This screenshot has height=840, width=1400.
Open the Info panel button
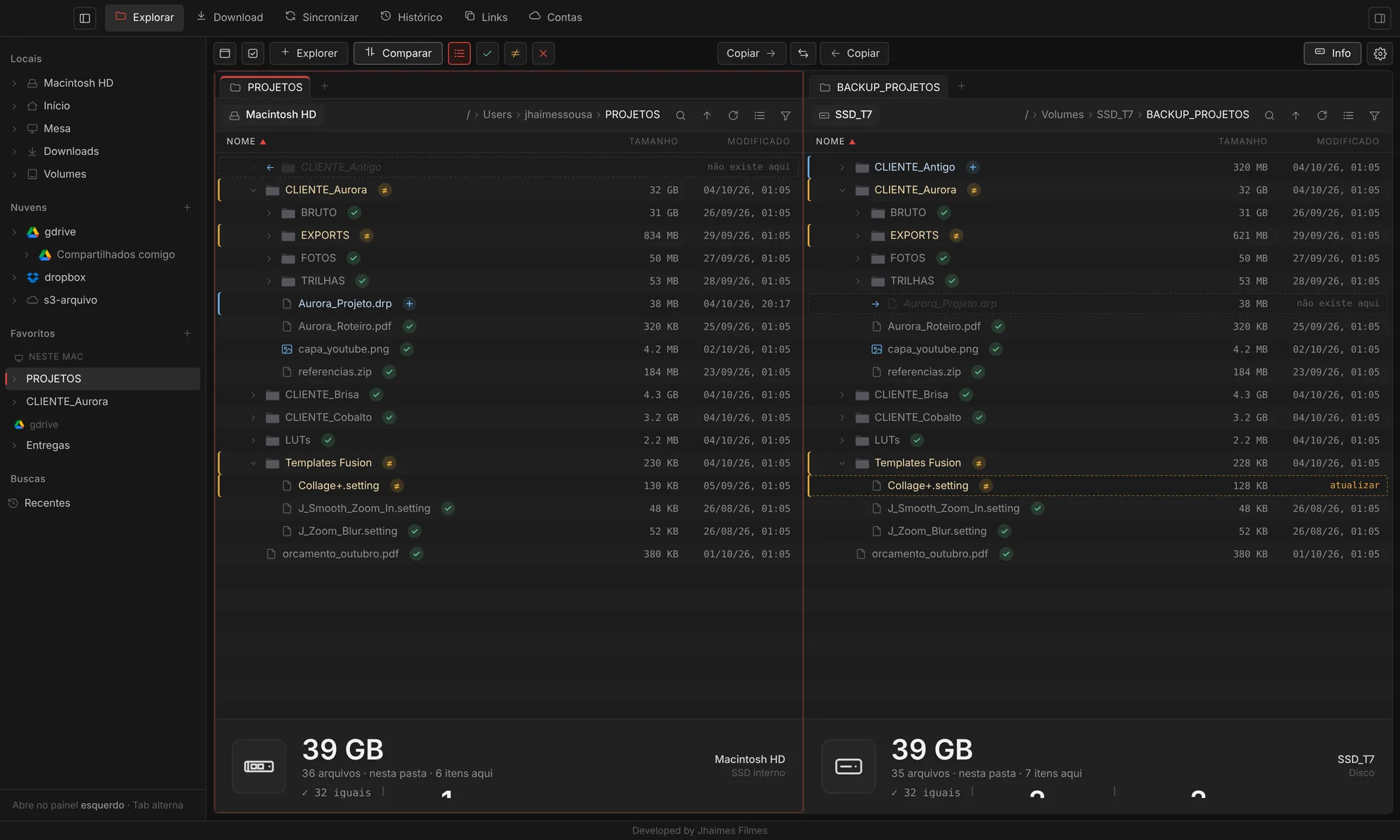1332,53
